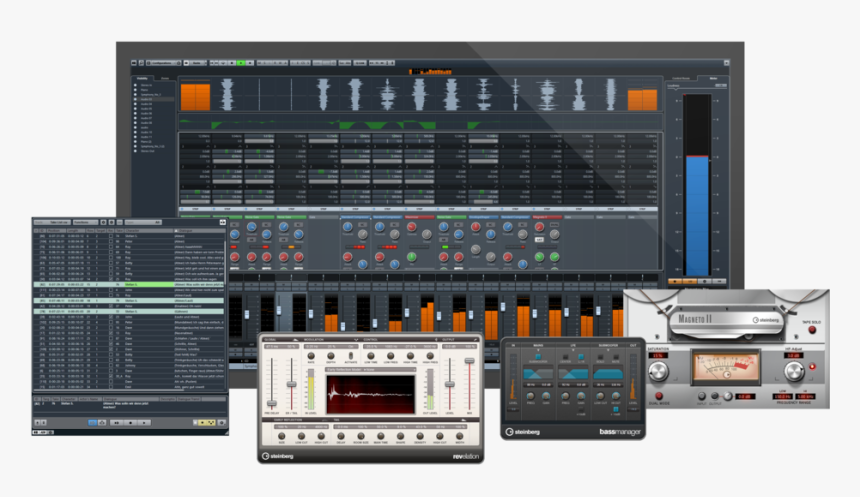Expand the Subwoofer arrow in Bass Manager
The width and height of the screenshot is (860, 497).
point(608,349)
